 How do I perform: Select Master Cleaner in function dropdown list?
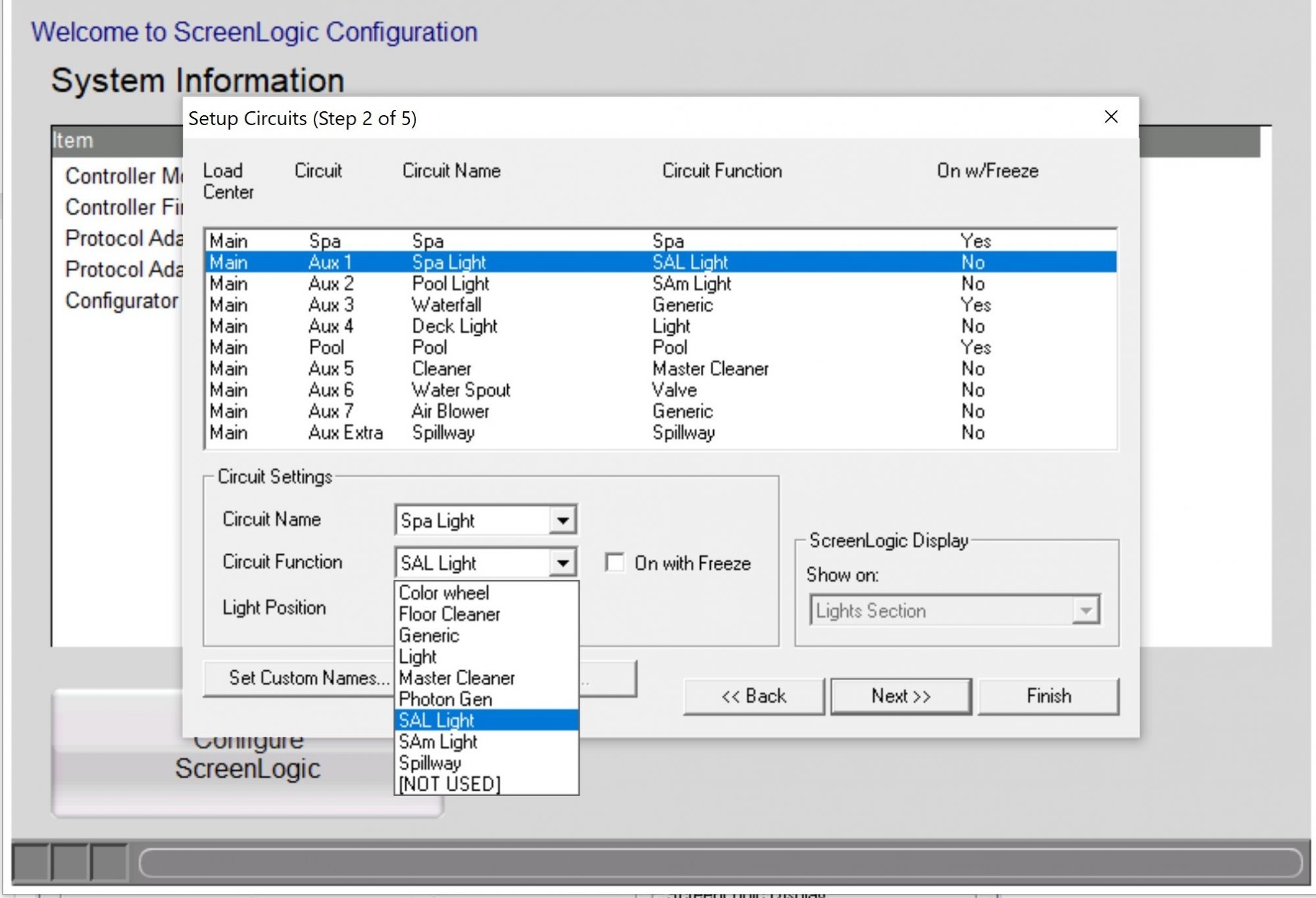[486, 677]
